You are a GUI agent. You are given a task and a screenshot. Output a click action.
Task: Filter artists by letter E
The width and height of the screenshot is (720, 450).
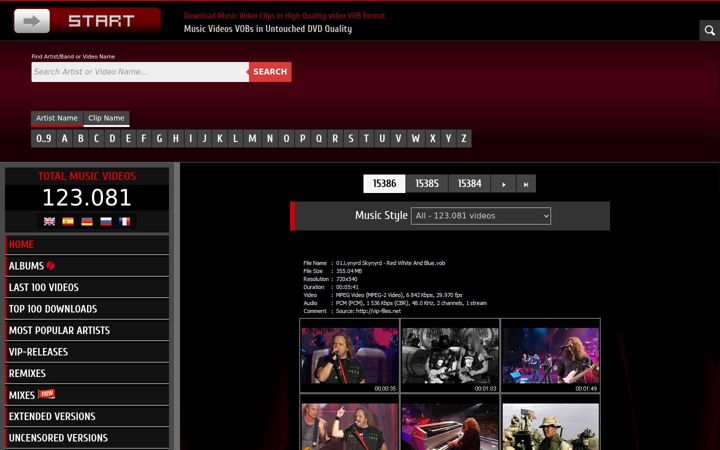pos(128,139)
